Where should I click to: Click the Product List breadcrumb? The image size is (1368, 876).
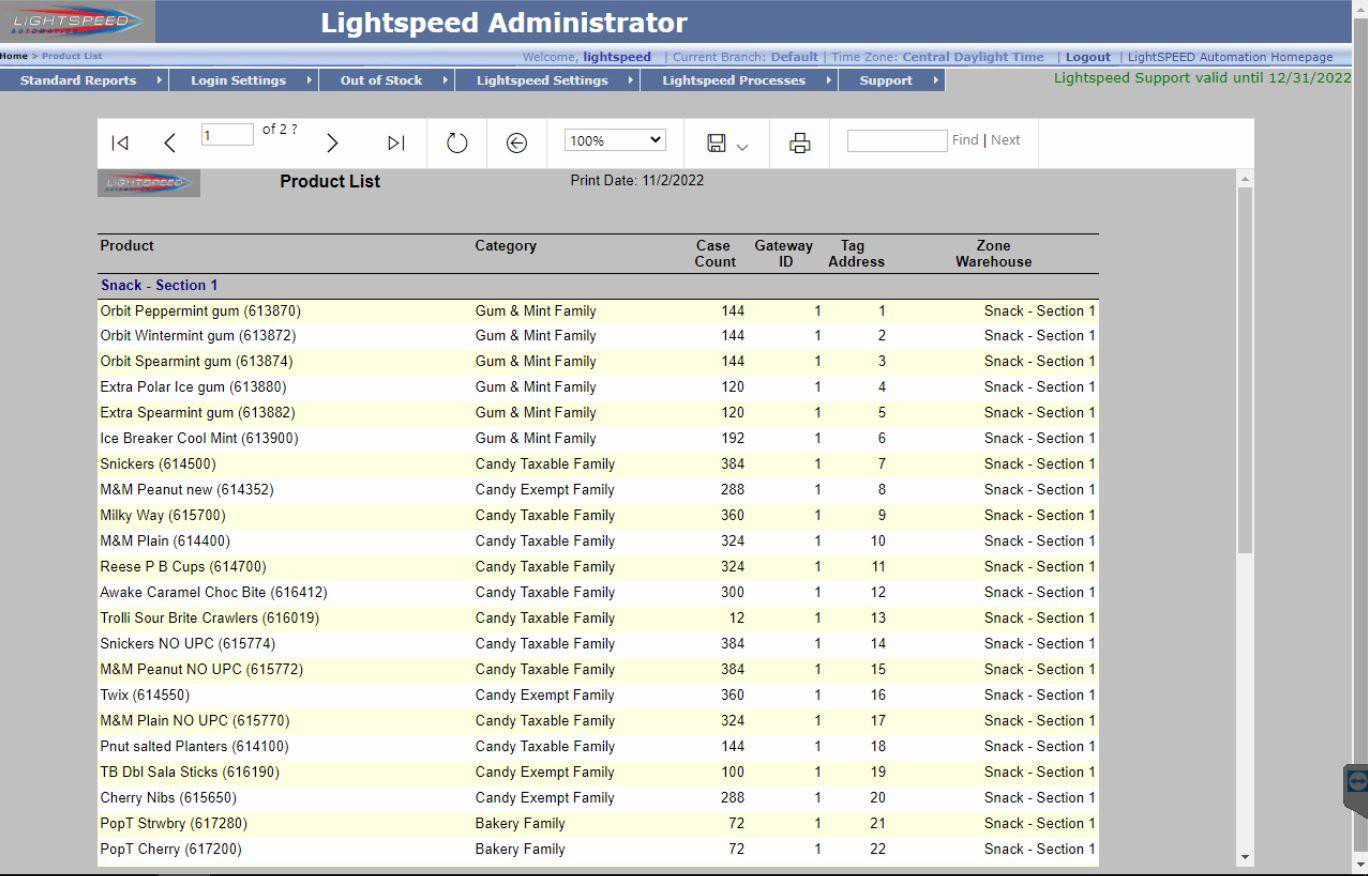tap(72, 56)
